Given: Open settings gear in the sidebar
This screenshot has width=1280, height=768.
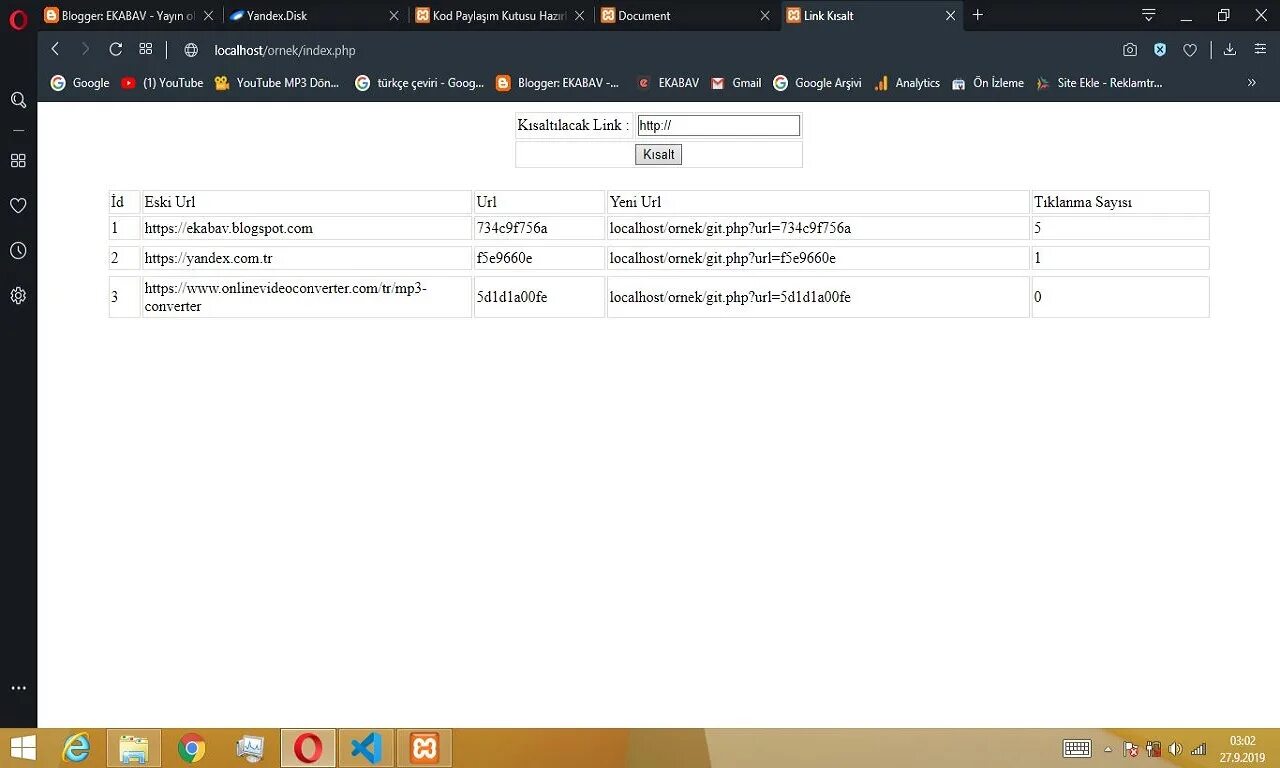Looking at the screenshot, I should 18,296.
